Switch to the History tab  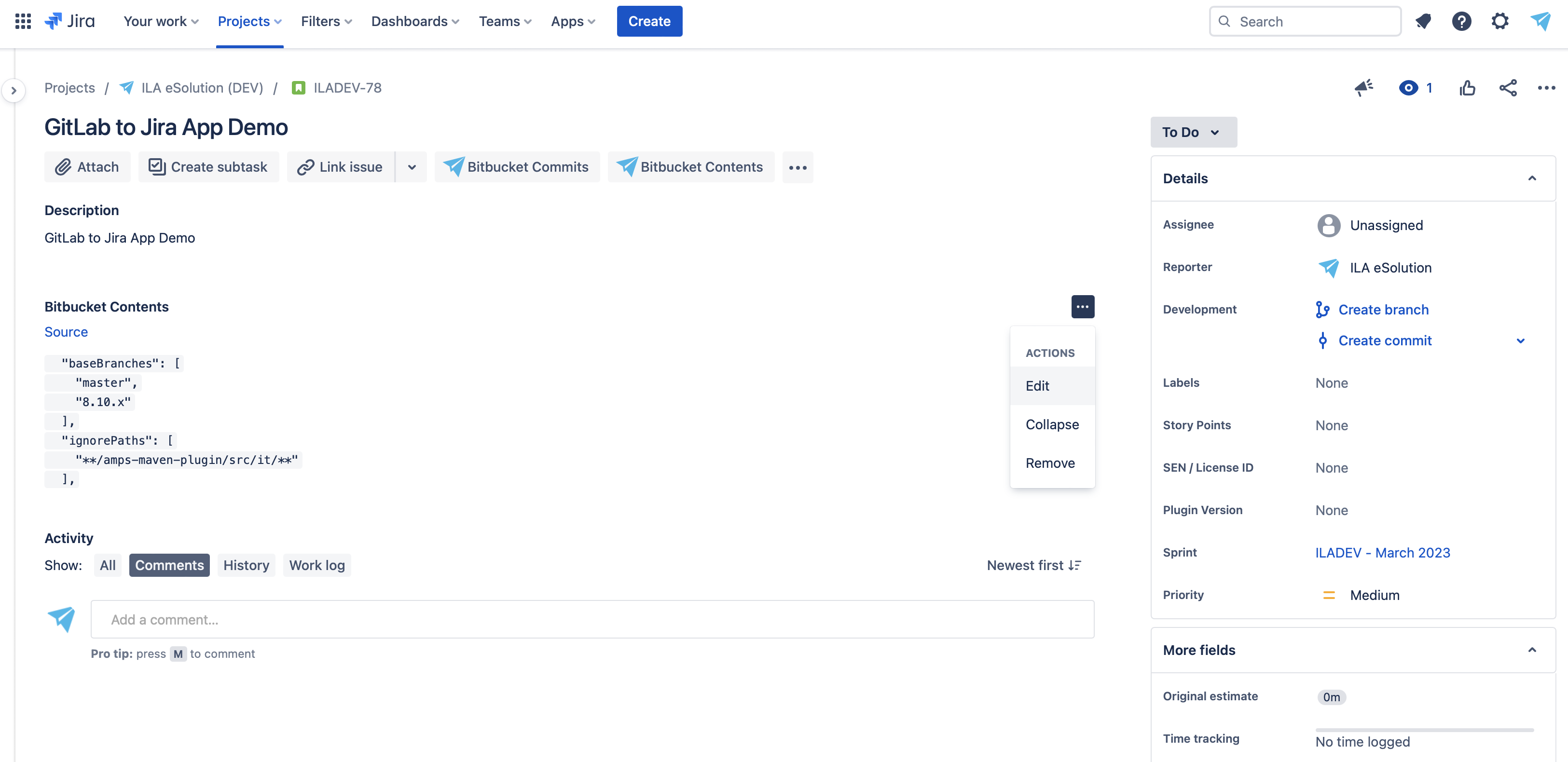[x=246, y=565]
